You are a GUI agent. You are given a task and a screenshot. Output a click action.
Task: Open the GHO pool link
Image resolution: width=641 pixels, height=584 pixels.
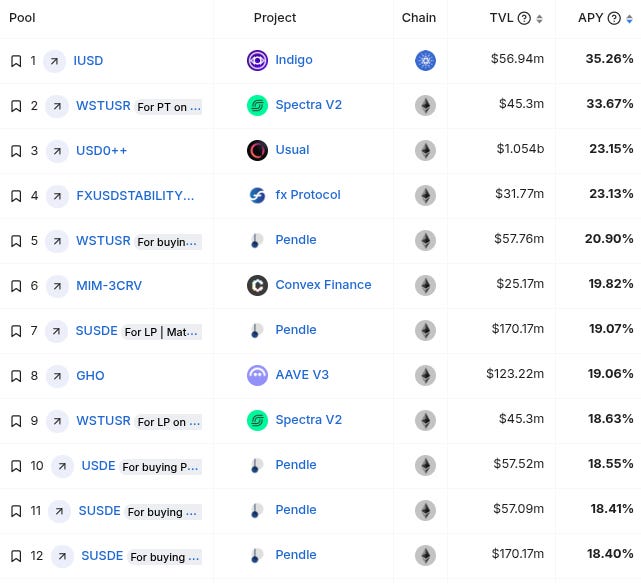pyautogui.click(x=90, y=376)
